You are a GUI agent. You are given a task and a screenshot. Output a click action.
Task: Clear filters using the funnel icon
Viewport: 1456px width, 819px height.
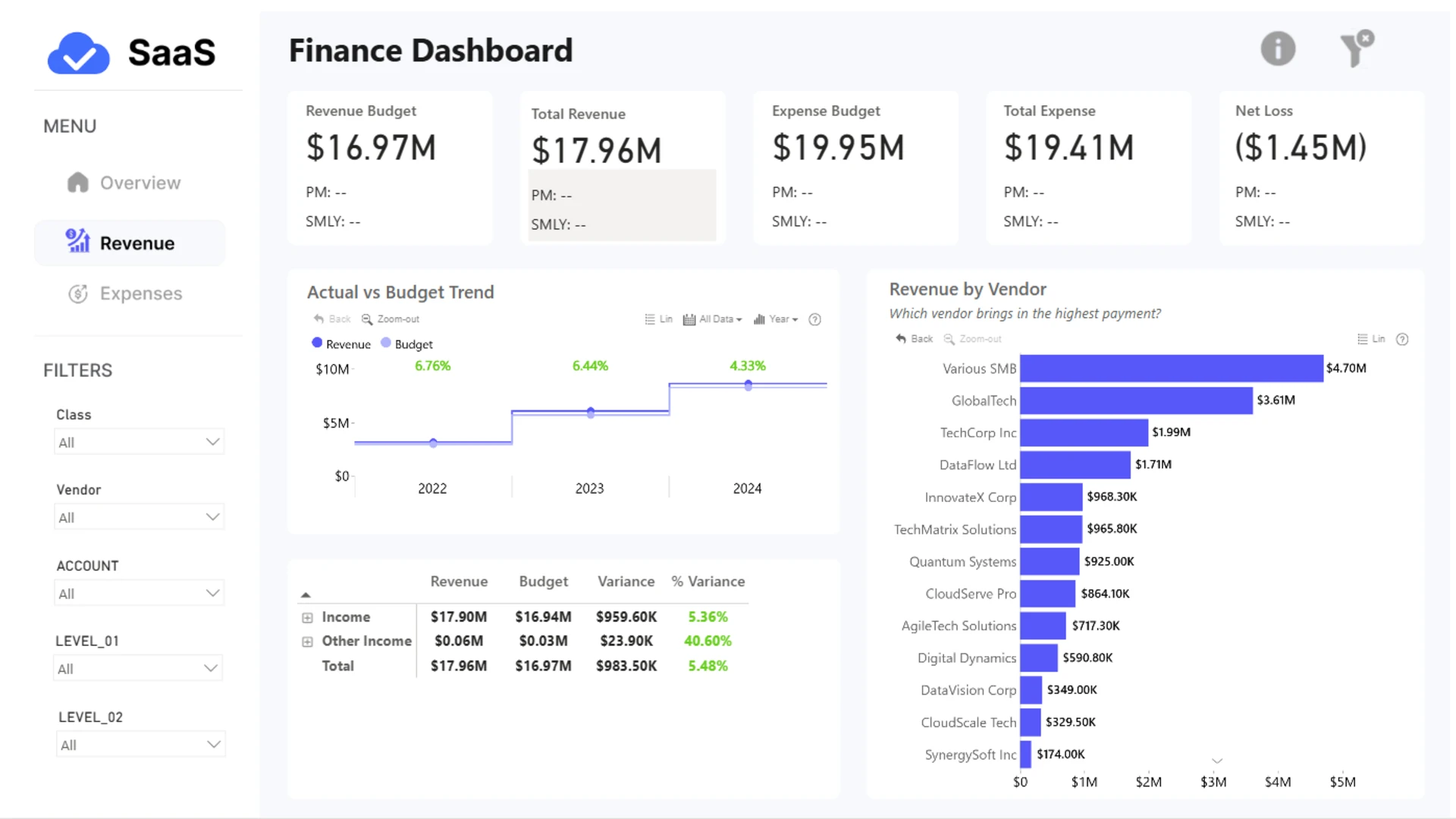(1357, 49)
